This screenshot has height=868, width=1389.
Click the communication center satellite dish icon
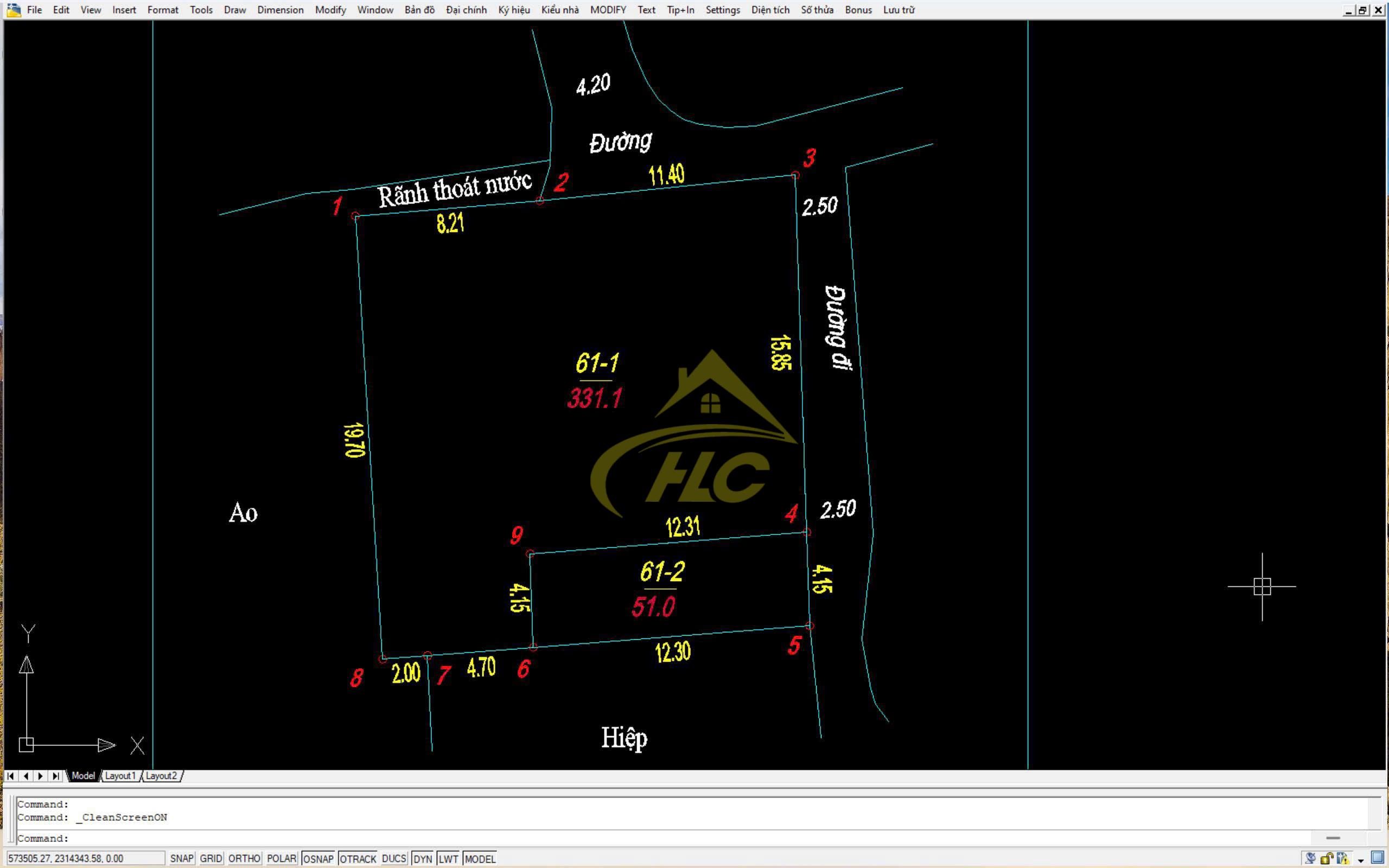pos(1310,858)
